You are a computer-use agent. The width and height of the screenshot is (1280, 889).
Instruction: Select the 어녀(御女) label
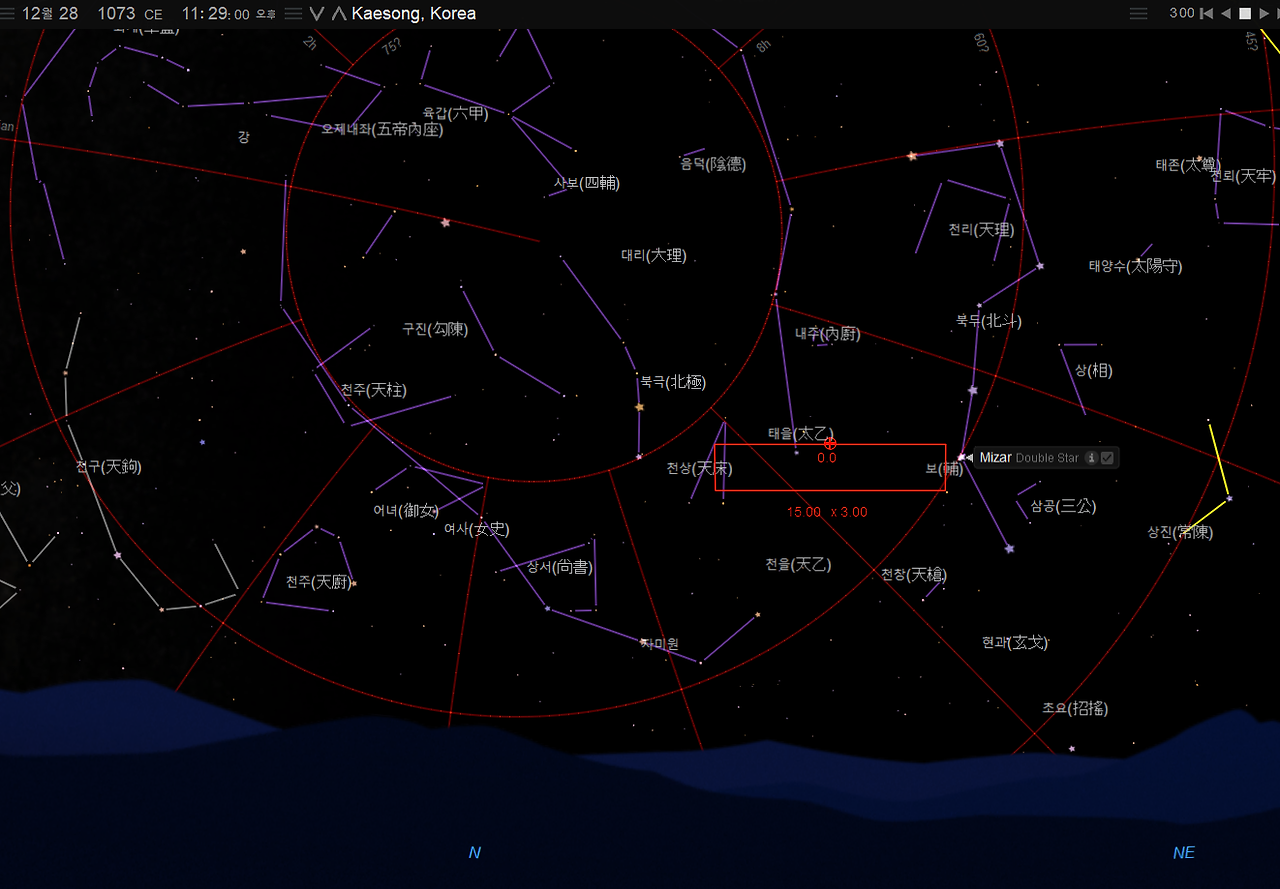[x=406, y=511]
